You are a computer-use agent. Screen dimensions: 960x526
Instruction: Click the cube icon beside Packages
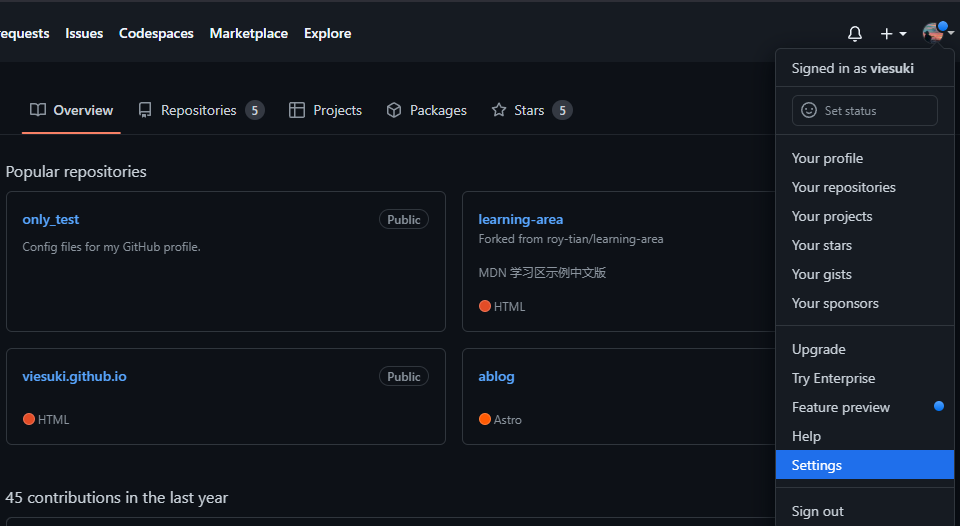394,110
